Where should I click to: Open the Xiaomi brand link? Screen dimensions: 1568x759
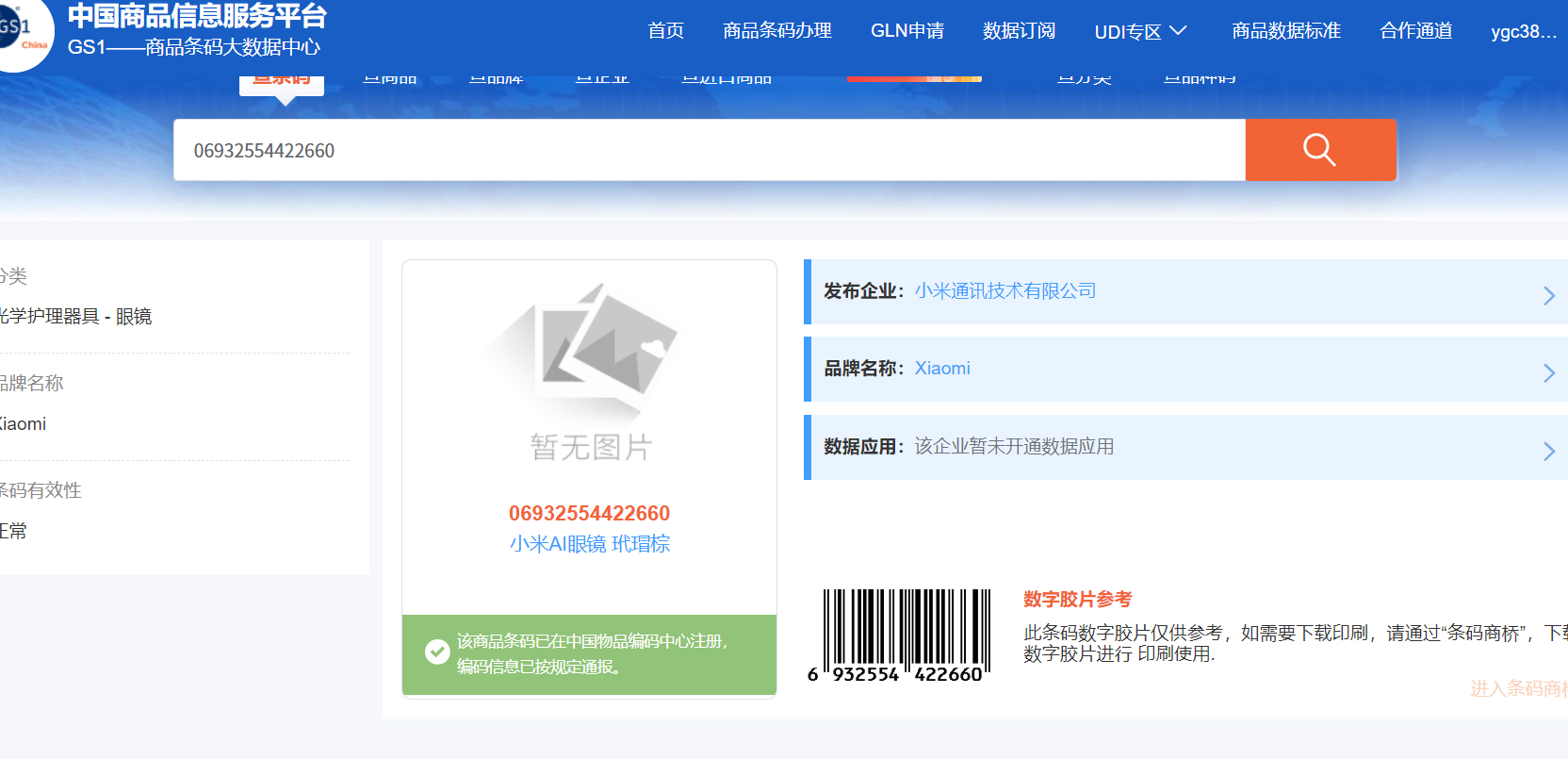[942, 369]
